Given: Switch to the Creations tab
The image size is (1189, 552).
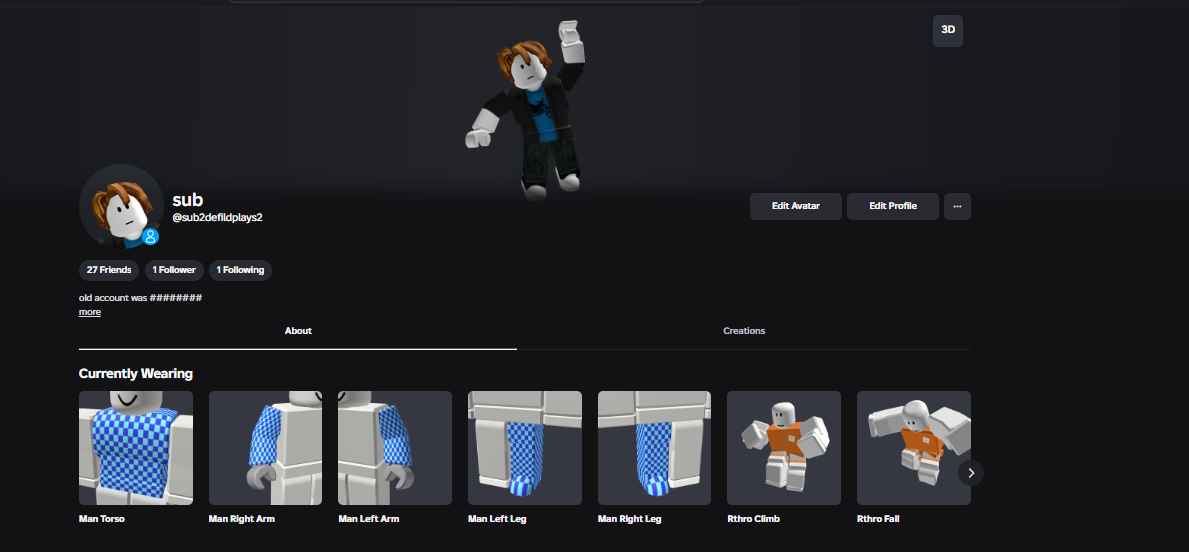Looking at the screenshot, I should point(744,331).
